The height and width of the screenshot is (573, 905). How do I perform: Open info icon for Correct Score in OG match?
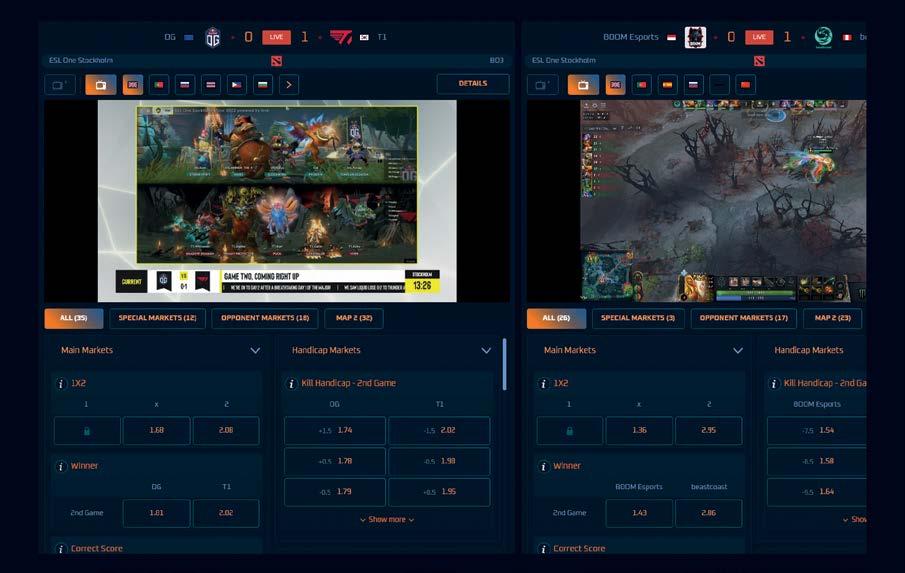61,549
